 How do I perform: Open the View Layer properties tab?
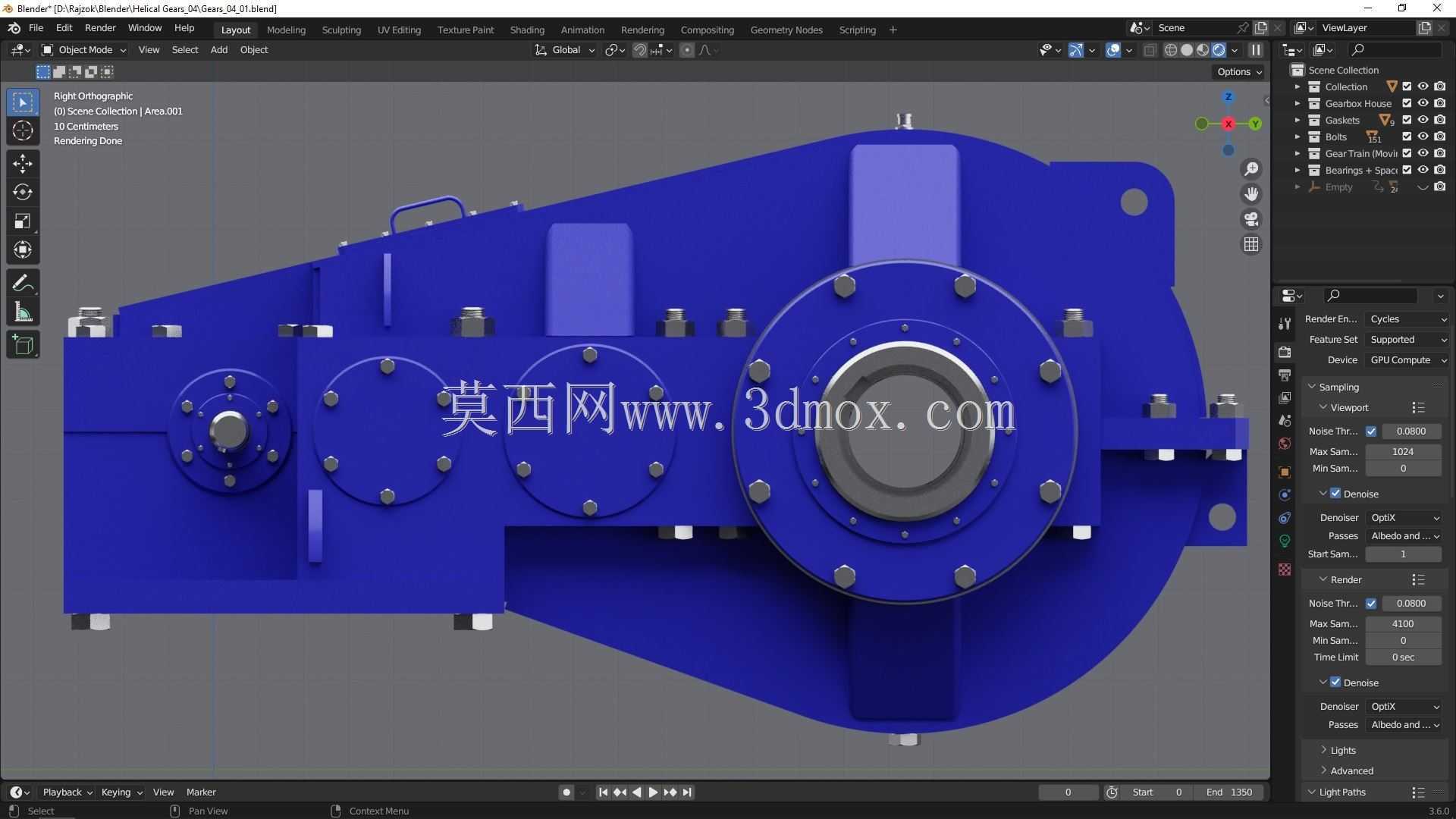(x=1285, y=398)
